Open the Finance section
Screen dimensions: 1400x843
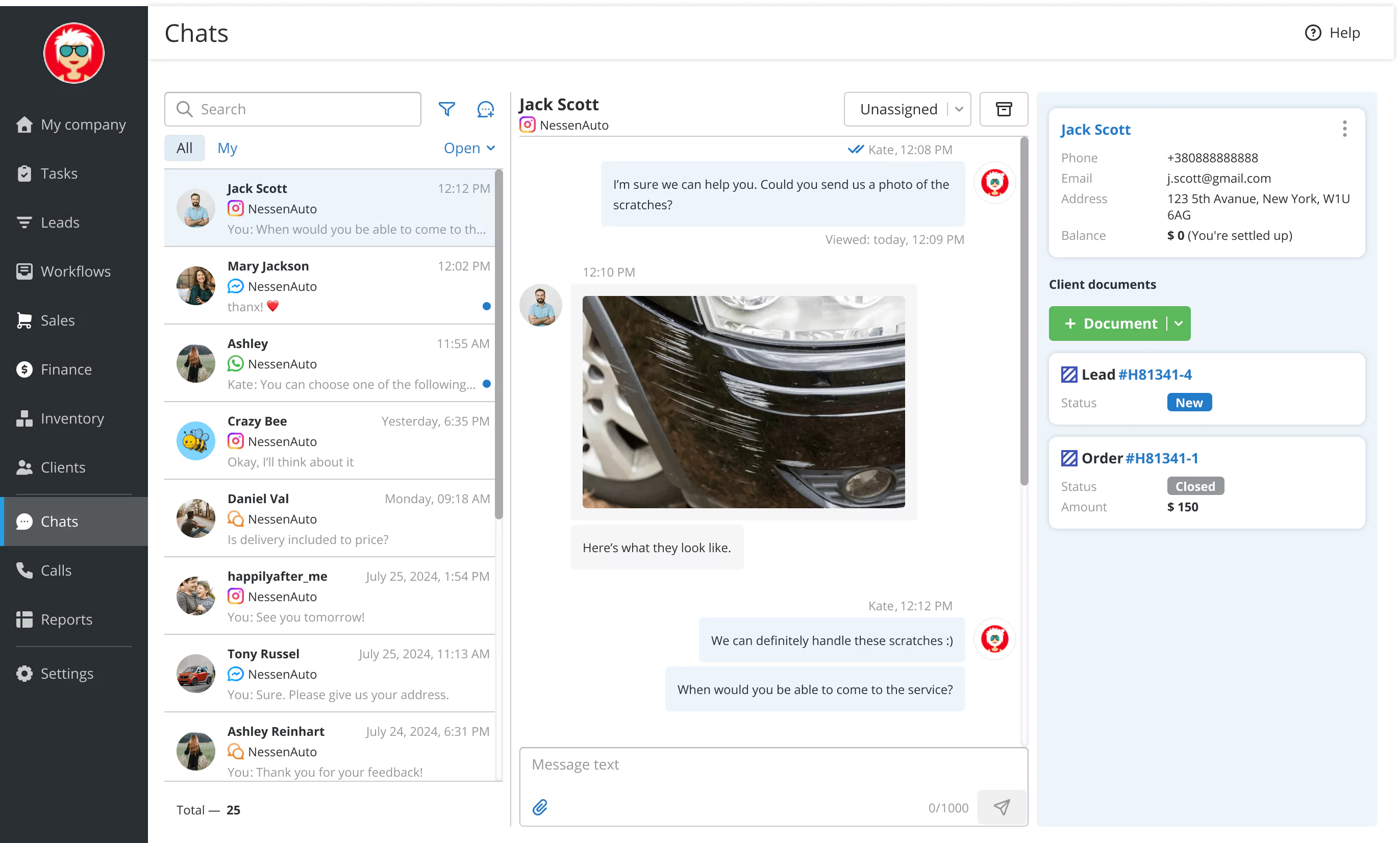74,369
